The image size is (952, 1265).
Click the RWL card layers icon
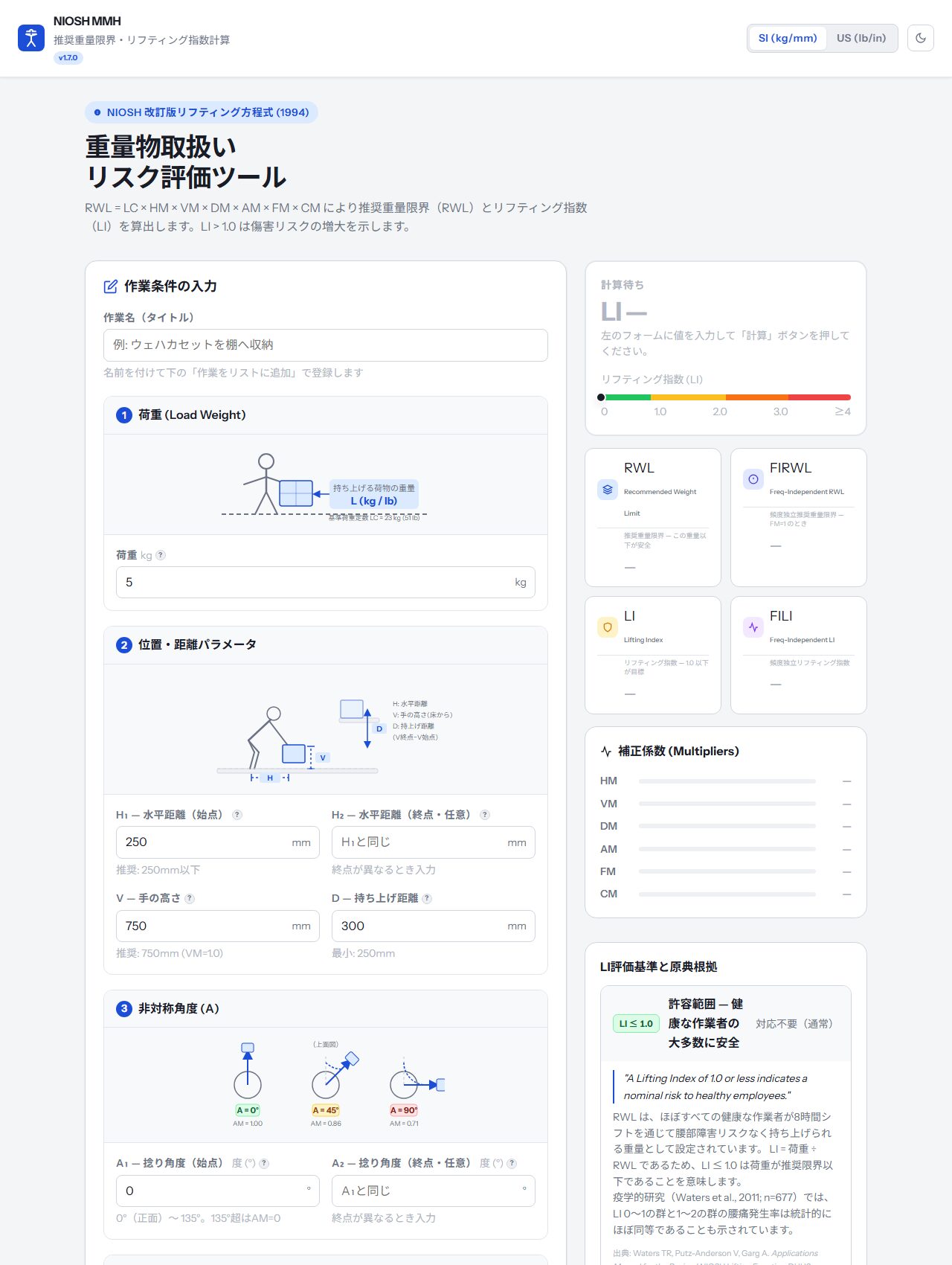point(608,490)
